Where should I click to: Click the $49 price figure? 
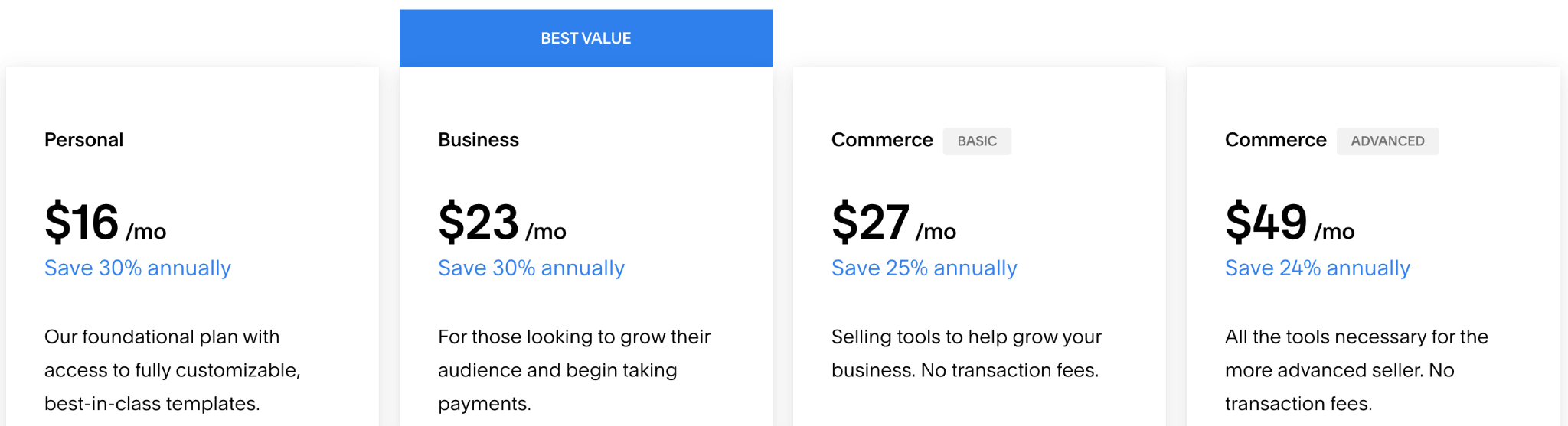pyautogui.click(x=1266, y=223)
